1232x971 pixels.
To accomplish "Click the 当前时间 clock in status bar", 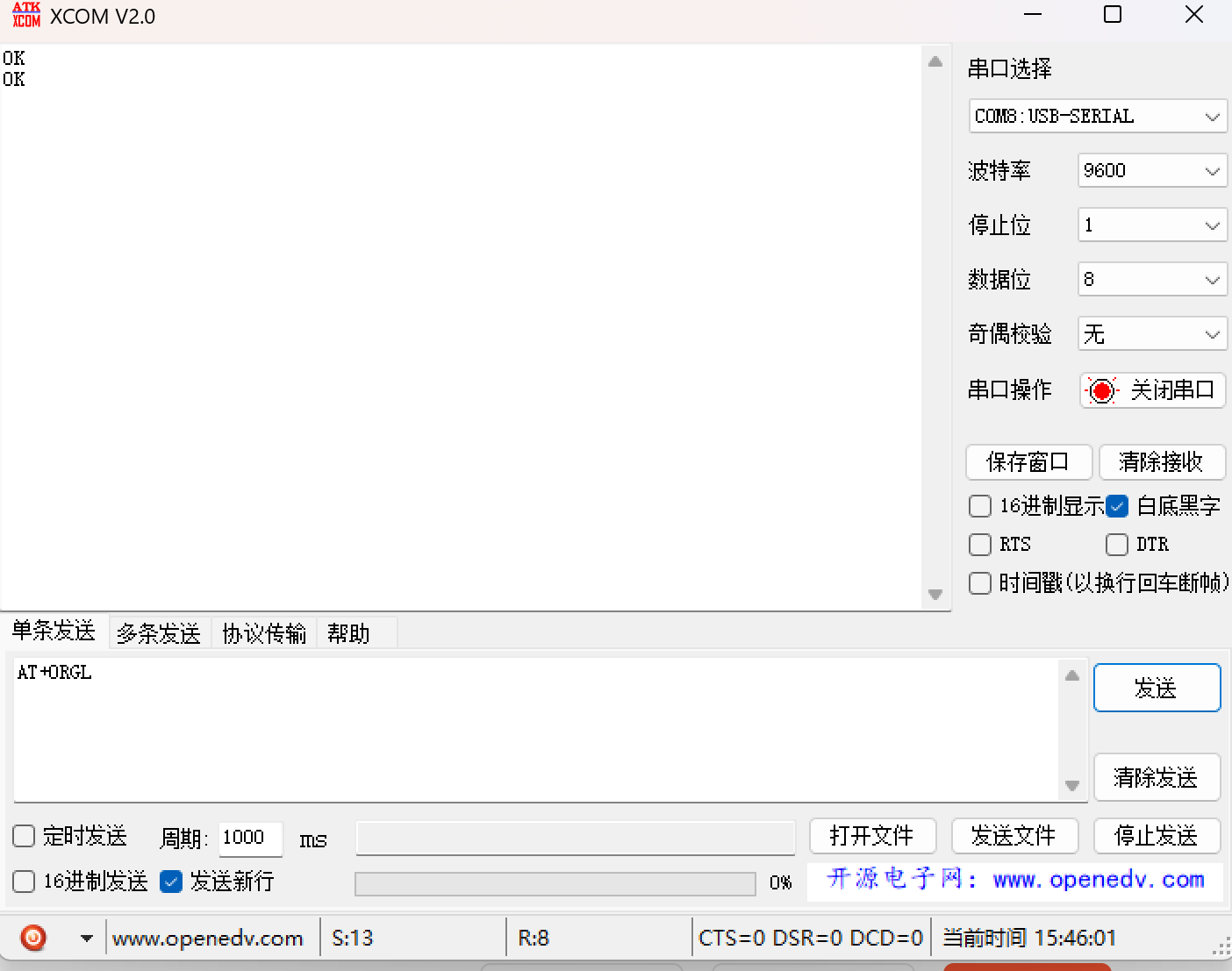I will coord(1029,939).
